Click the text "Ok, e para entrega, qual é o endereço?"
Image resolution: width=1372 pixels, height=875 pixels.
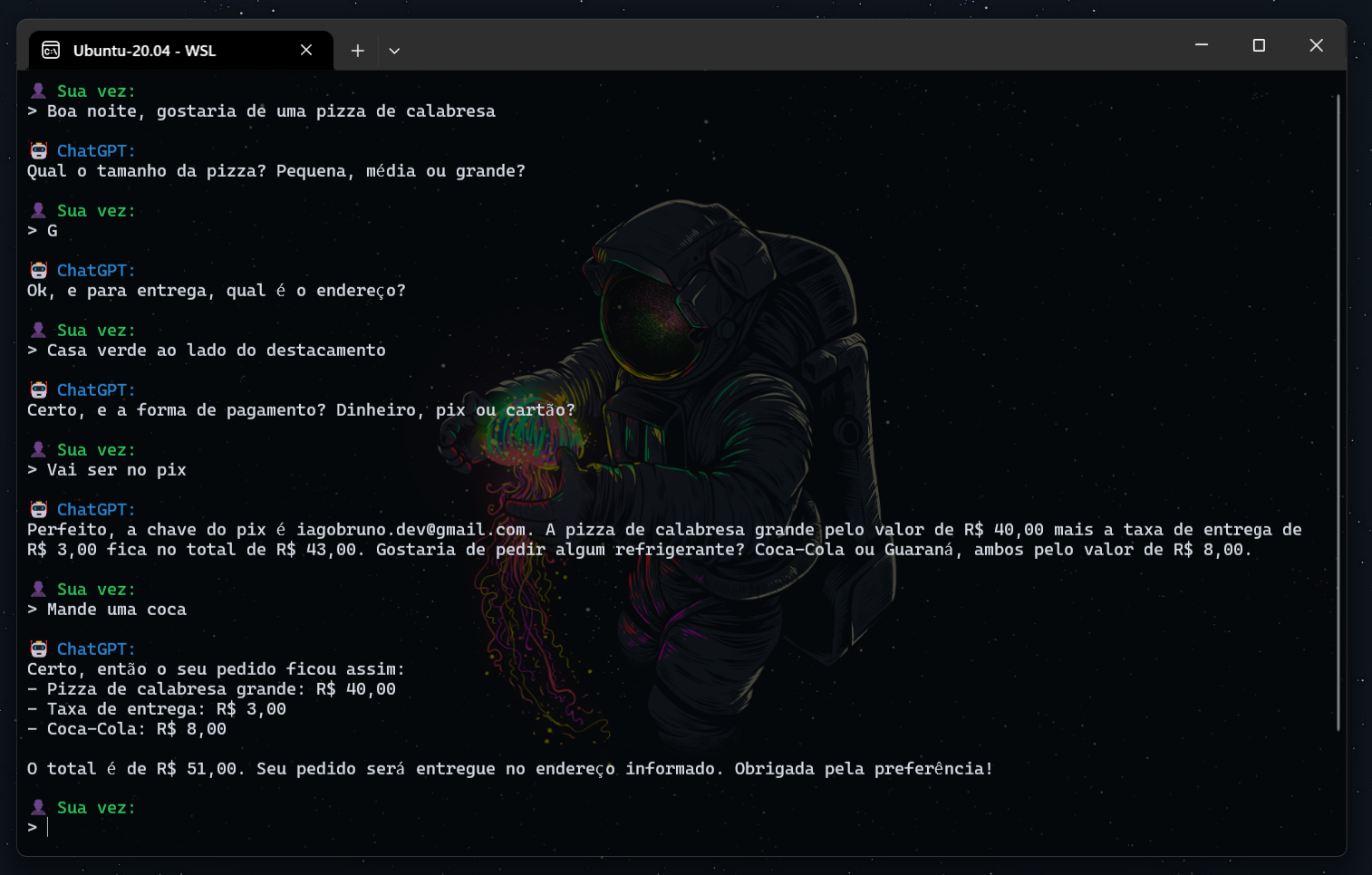coord(217,291)
